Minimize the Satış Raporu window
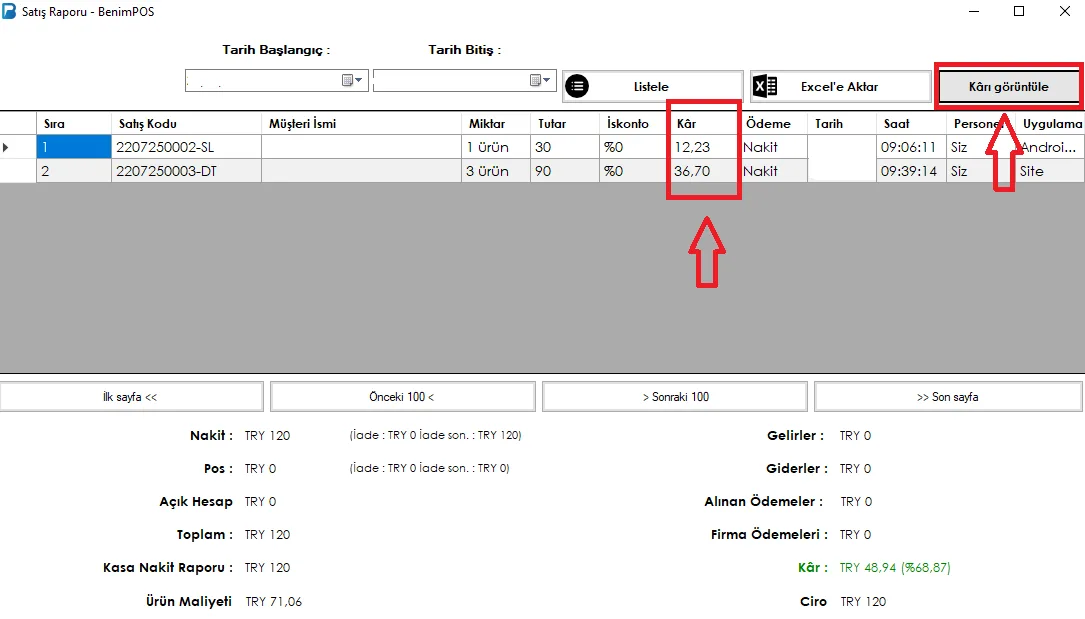Screen dimensions: 1085x619 click(974, 12)
